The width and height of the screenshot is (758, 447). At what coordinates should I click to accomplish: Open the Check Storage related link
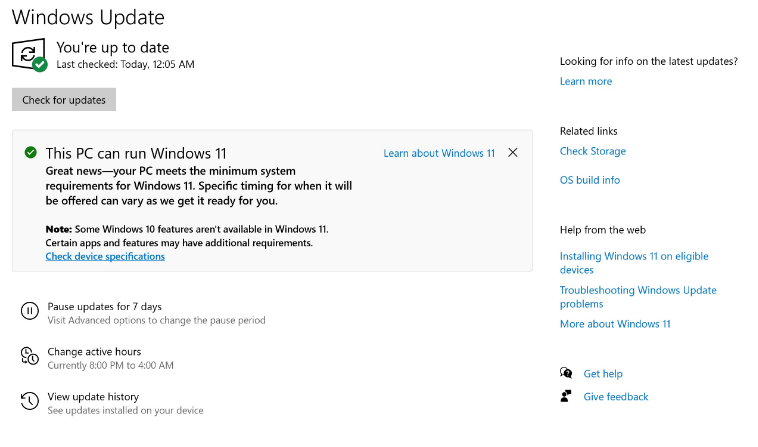click(x=593, y=151)
